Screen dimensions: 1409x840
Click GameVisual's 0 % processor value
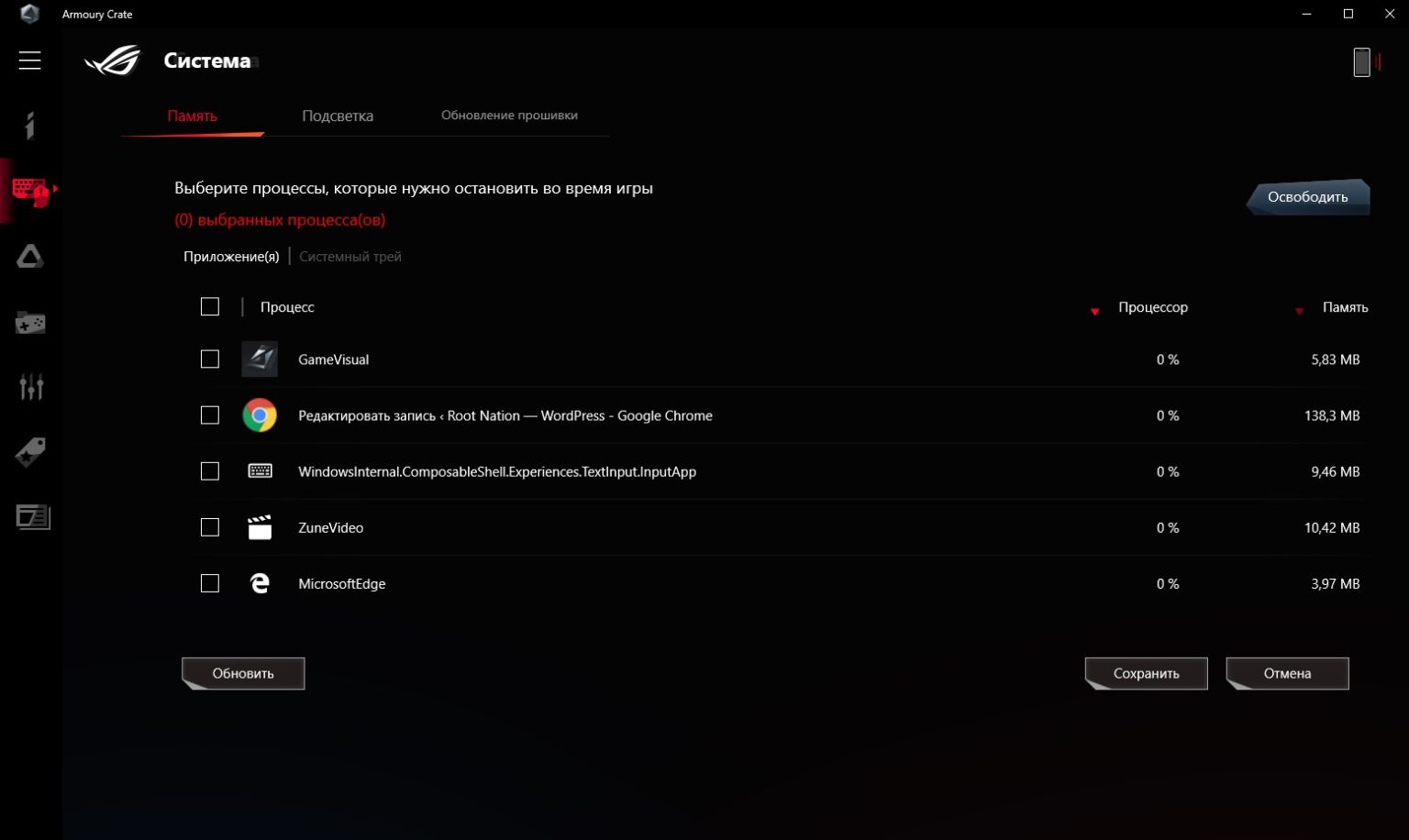coord(1168,359)
